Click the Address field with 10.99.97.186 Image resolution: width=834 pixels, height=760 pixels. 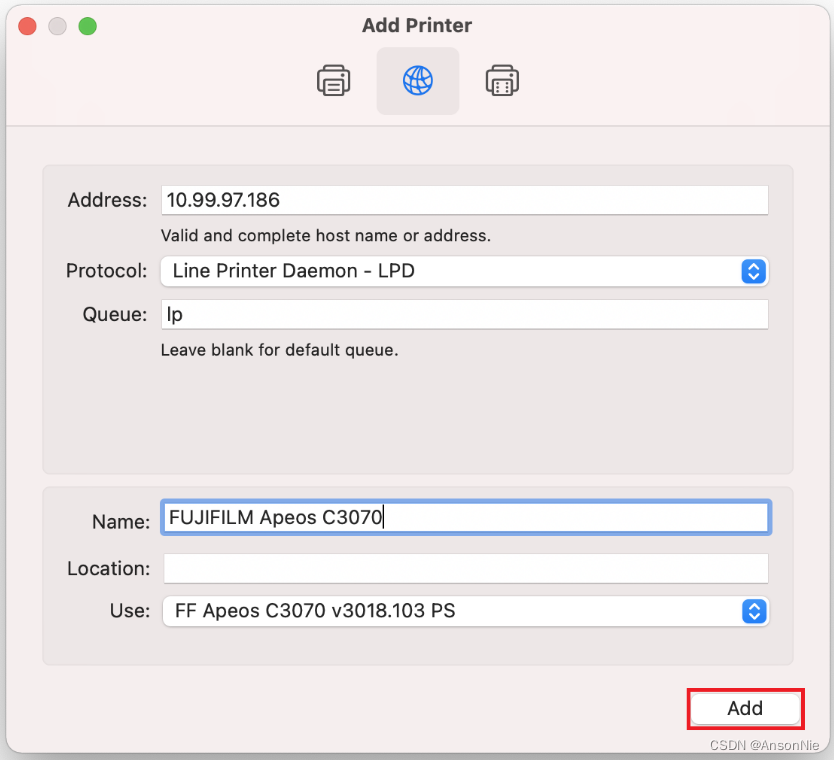point(464,200)
